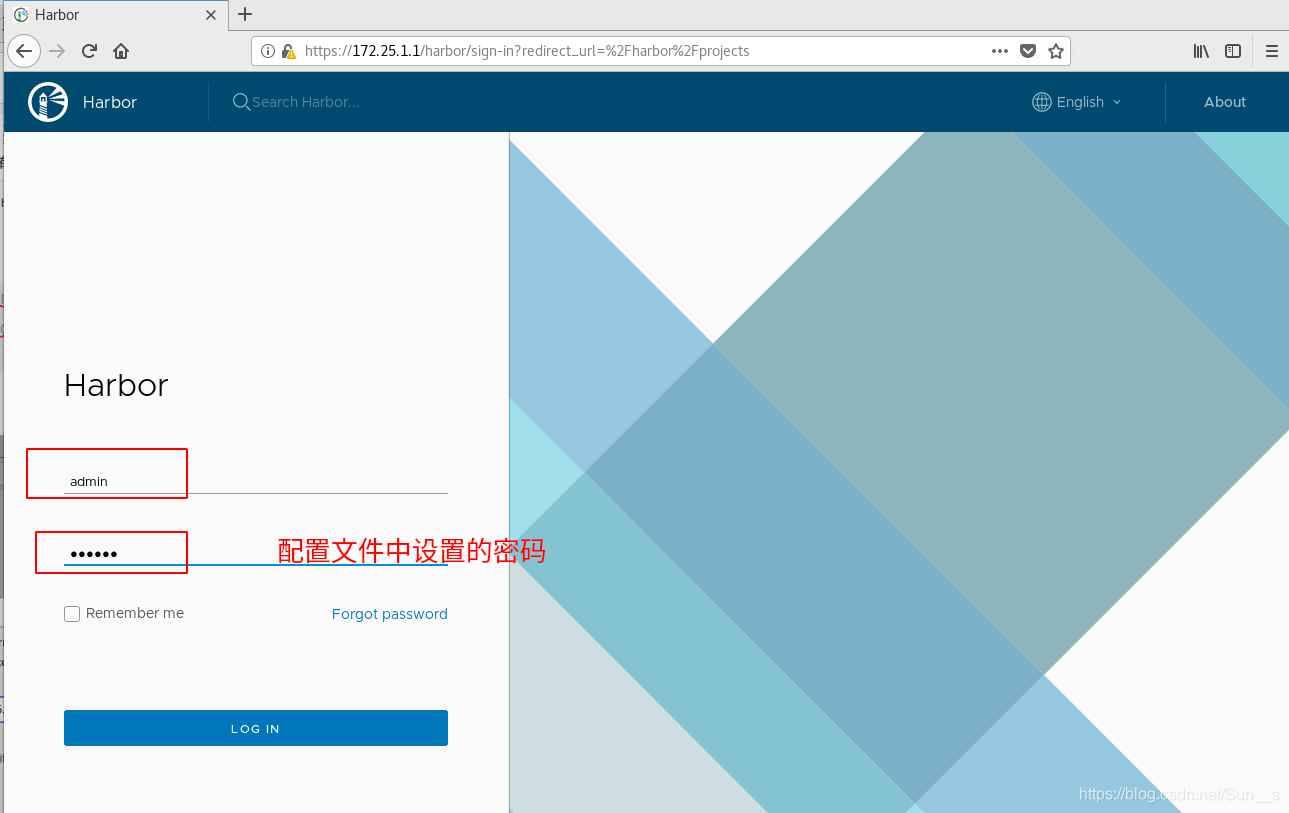
Task: Click the globe language icon
Action: 1042,102
